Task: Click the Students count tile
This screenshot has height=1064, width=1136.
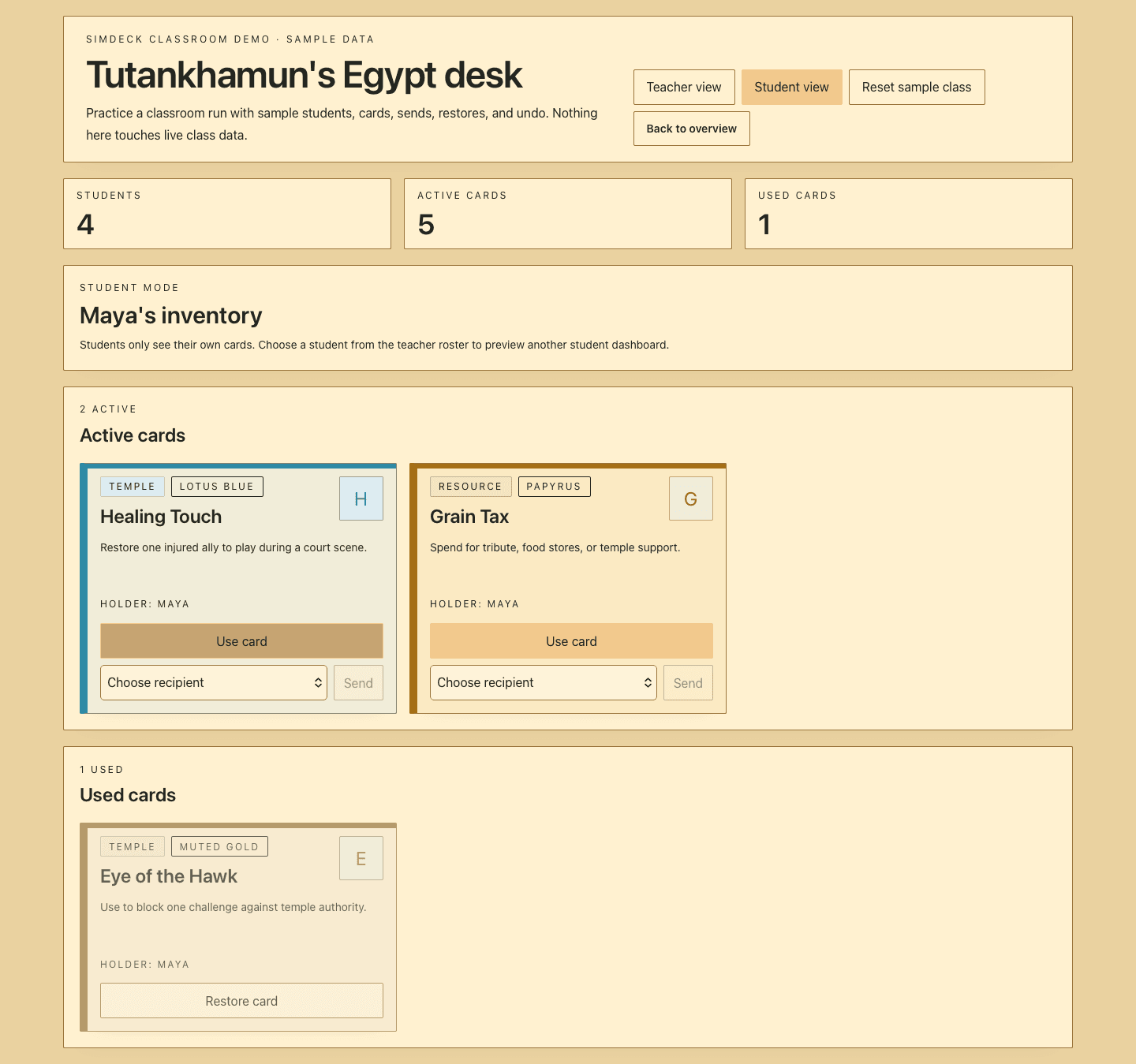Action: [x=227, y=214]
